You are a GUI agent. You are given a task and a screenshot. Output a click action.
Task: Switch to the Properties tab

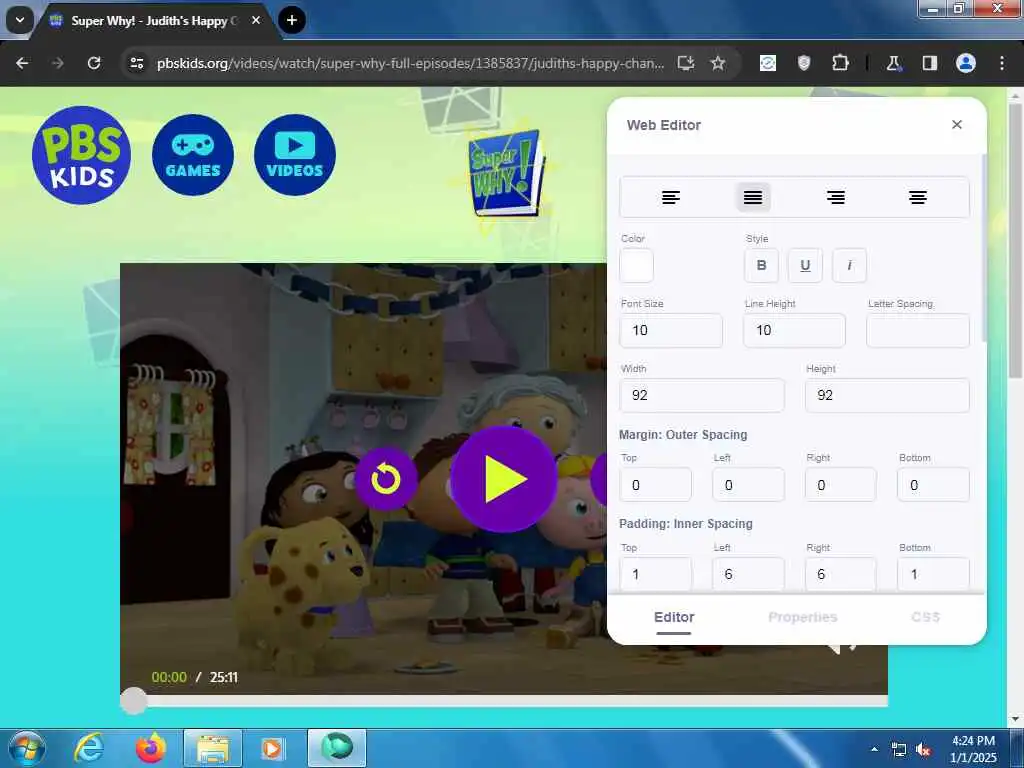pyautogui.click(x=803, y=617)
